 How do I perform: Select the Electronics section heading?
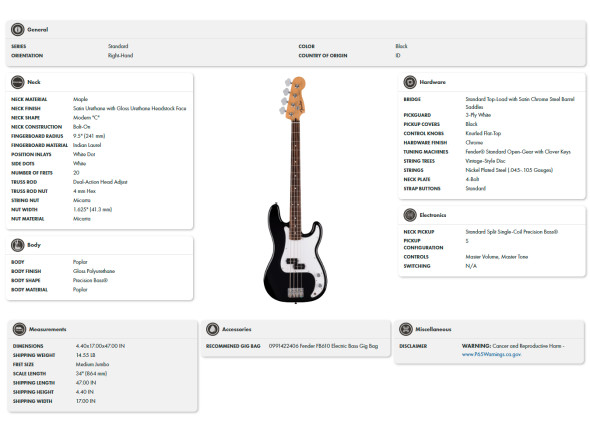tap(433, 215)
